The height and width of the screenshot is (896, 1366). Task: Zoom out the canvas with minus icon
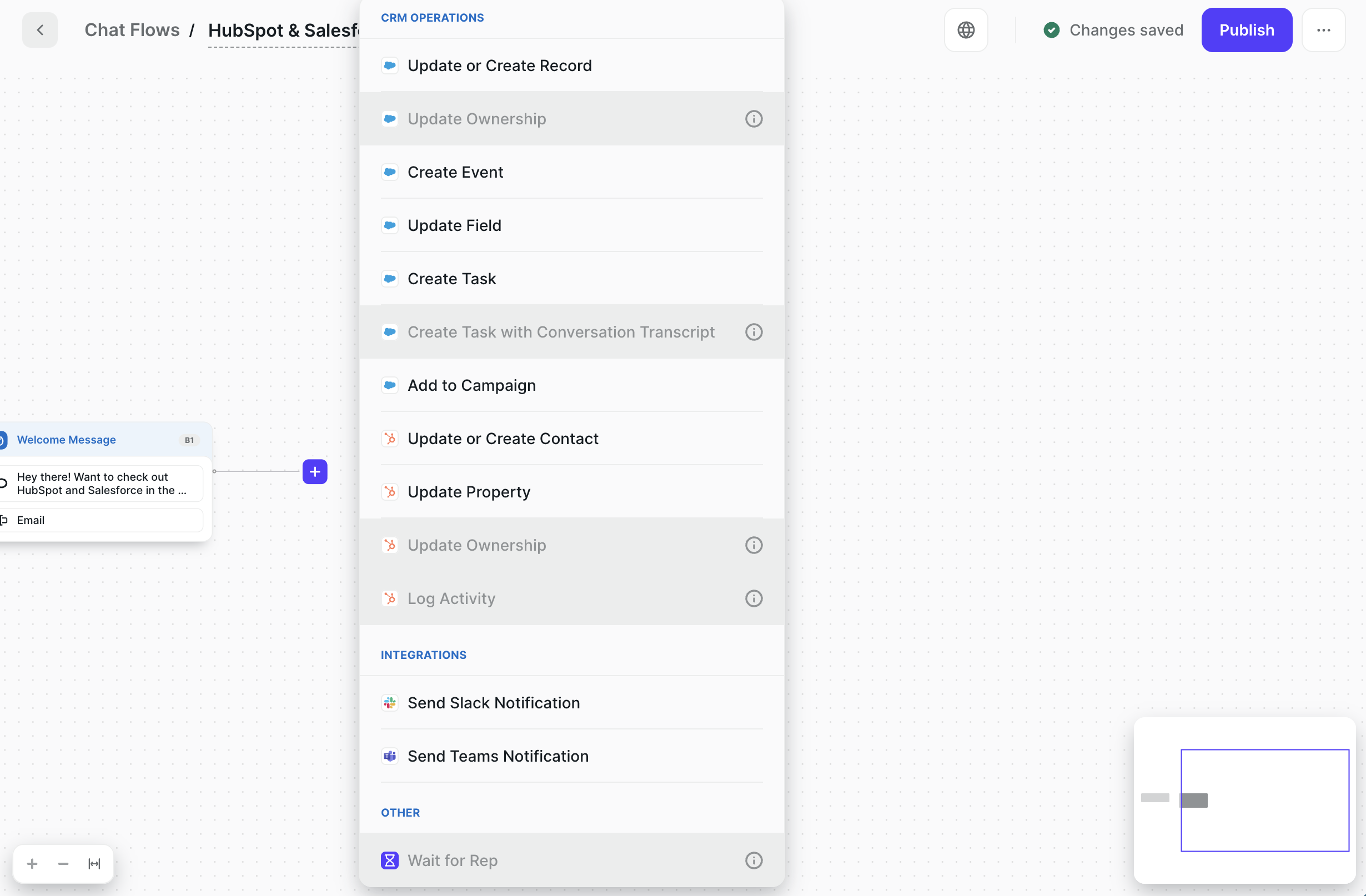pyautogui.click(x=63, y=863)
